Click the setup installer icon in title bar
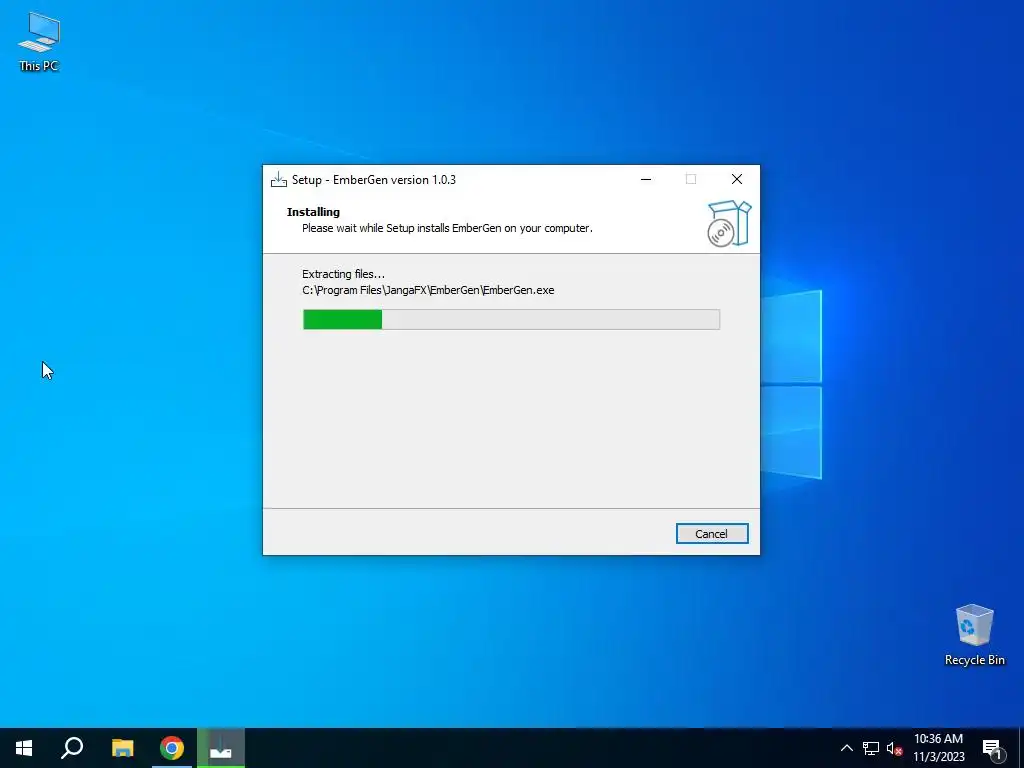The image size is (1024, 768). click(279, 180)
